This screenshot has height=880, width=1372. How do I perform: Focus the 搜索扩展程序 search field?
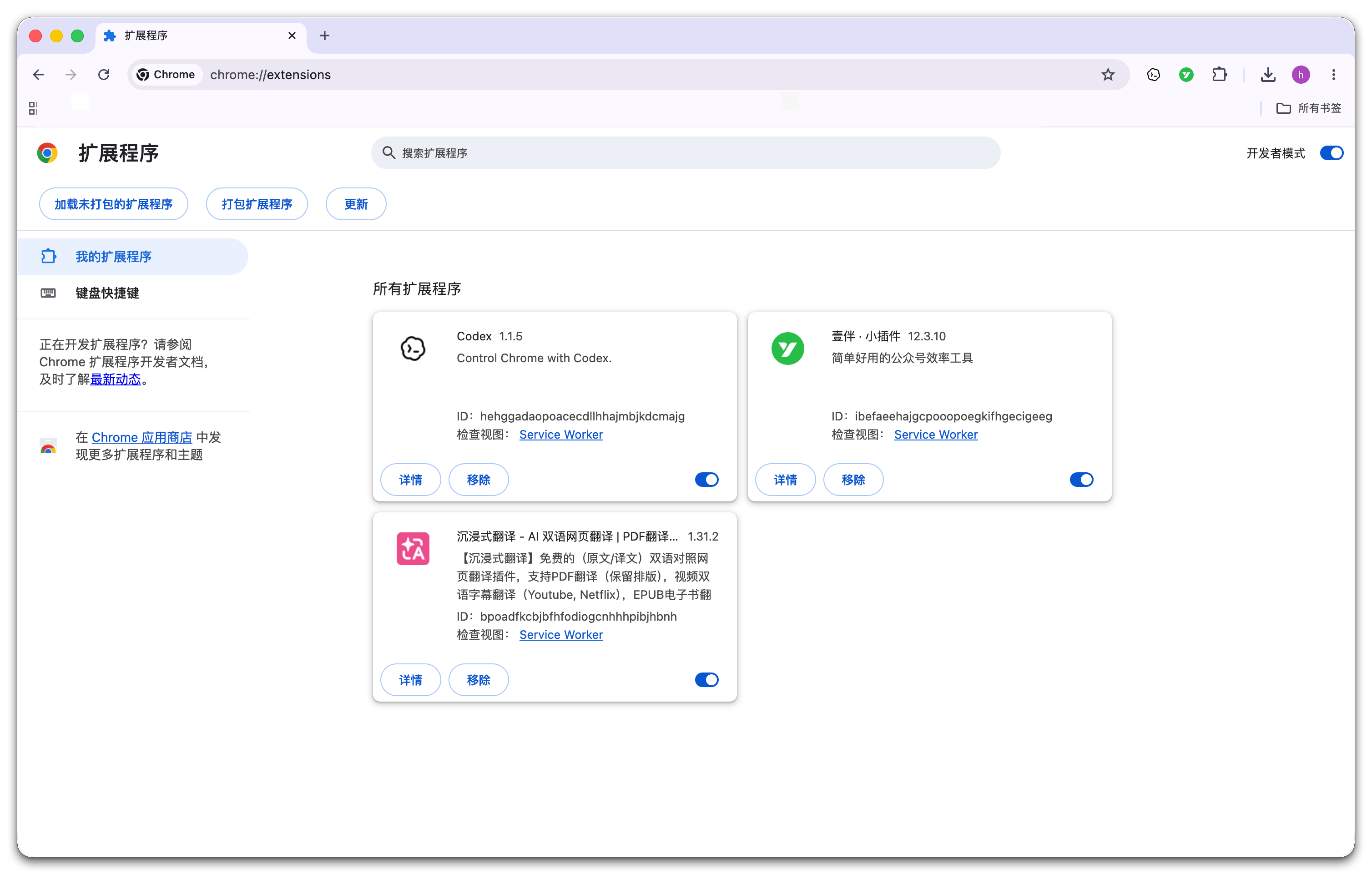(686, 152)
